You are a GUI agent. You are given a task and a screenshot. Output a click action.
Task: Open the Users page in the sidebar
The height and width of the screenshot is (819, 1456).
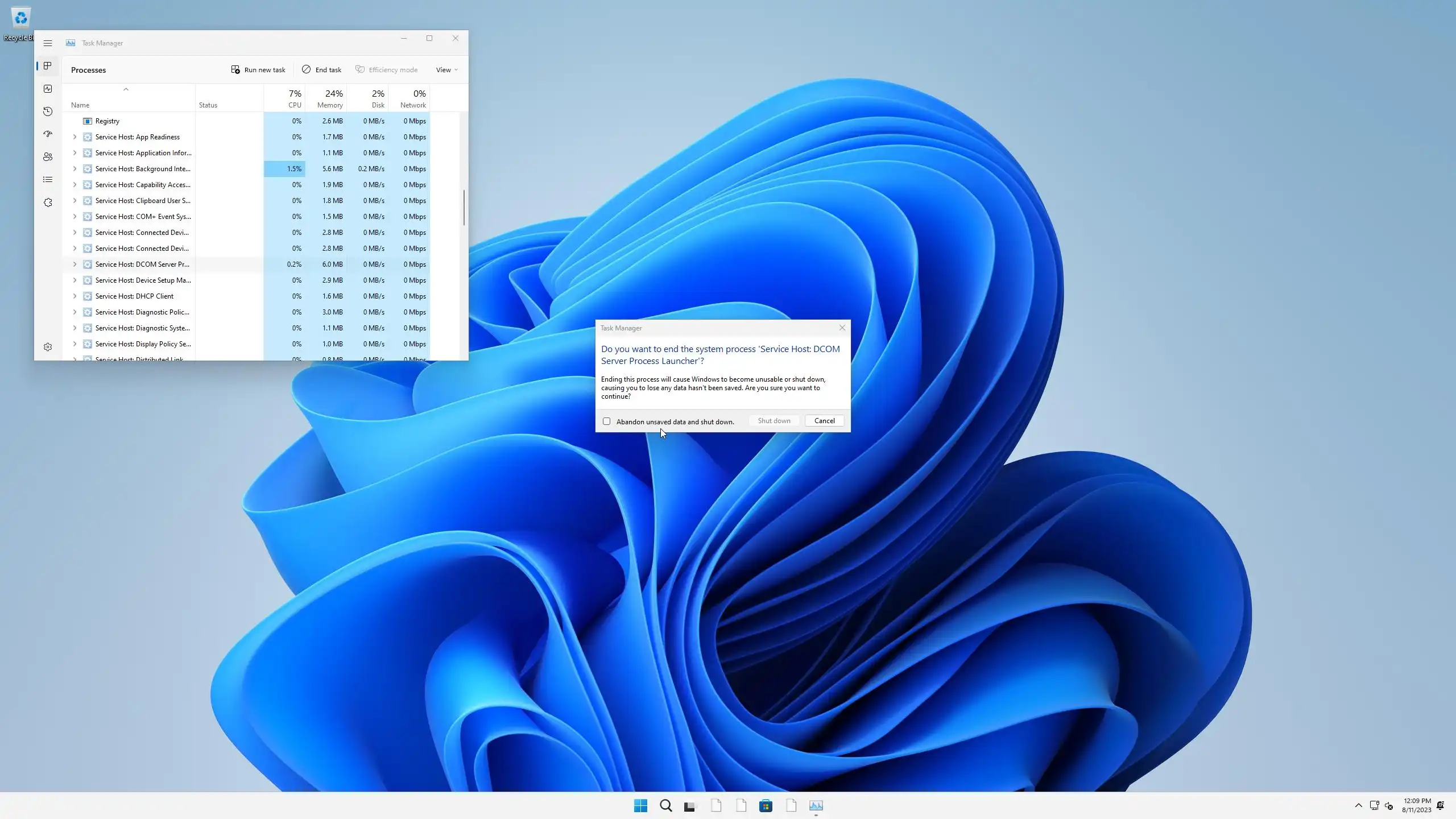point(48,157)
